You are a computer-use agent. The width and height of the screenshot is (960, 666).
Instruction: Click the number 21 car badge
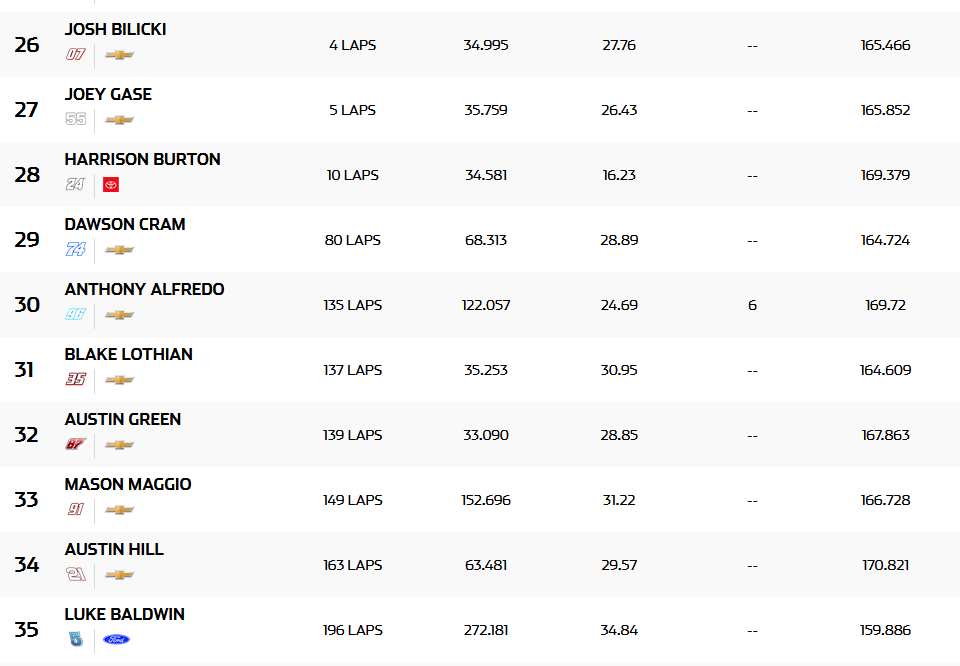click(x=76, y=574)
